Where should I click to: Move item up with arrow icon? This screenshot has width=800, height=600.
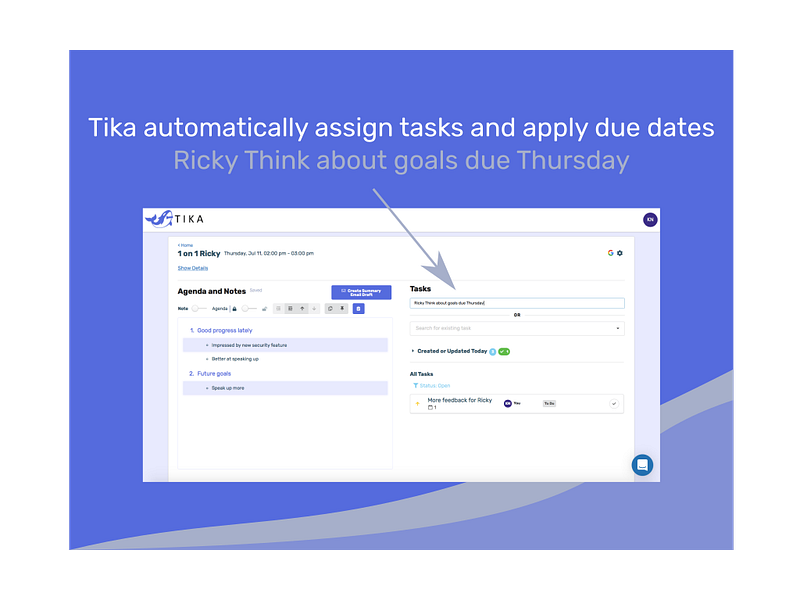302,309
